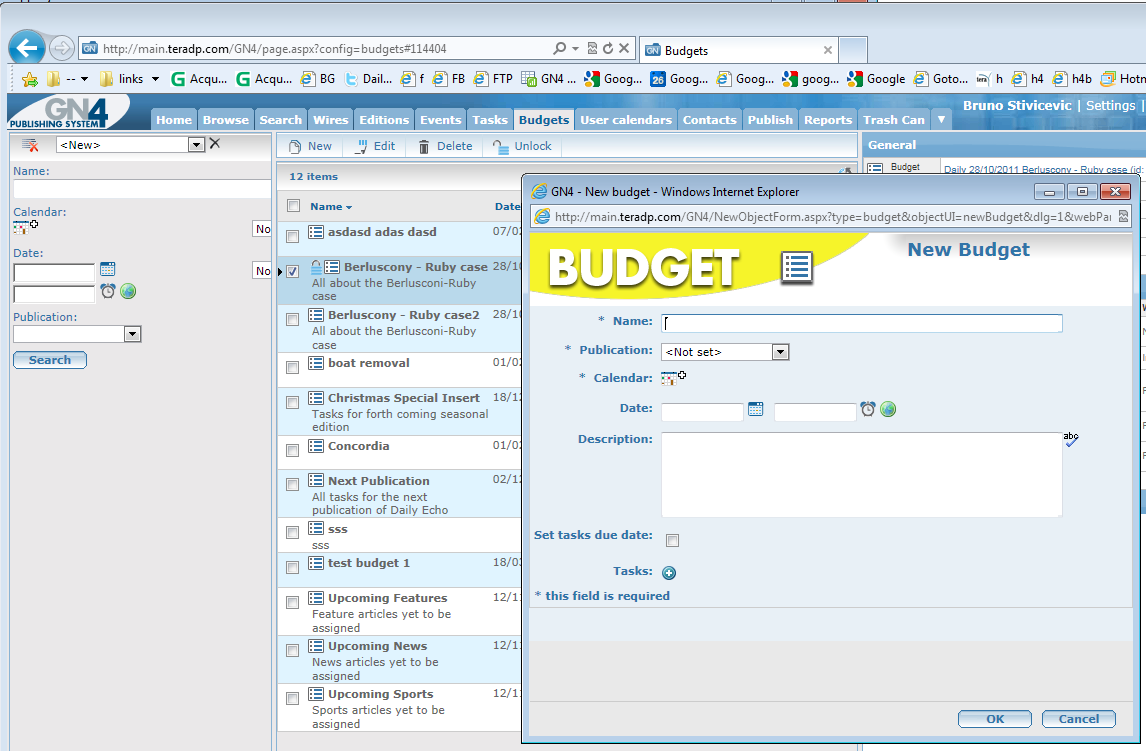This screenshot has height=751, width=1146.
Task: Click the globe icon in New Budget dialog
Action: click(x=888, y=409)
